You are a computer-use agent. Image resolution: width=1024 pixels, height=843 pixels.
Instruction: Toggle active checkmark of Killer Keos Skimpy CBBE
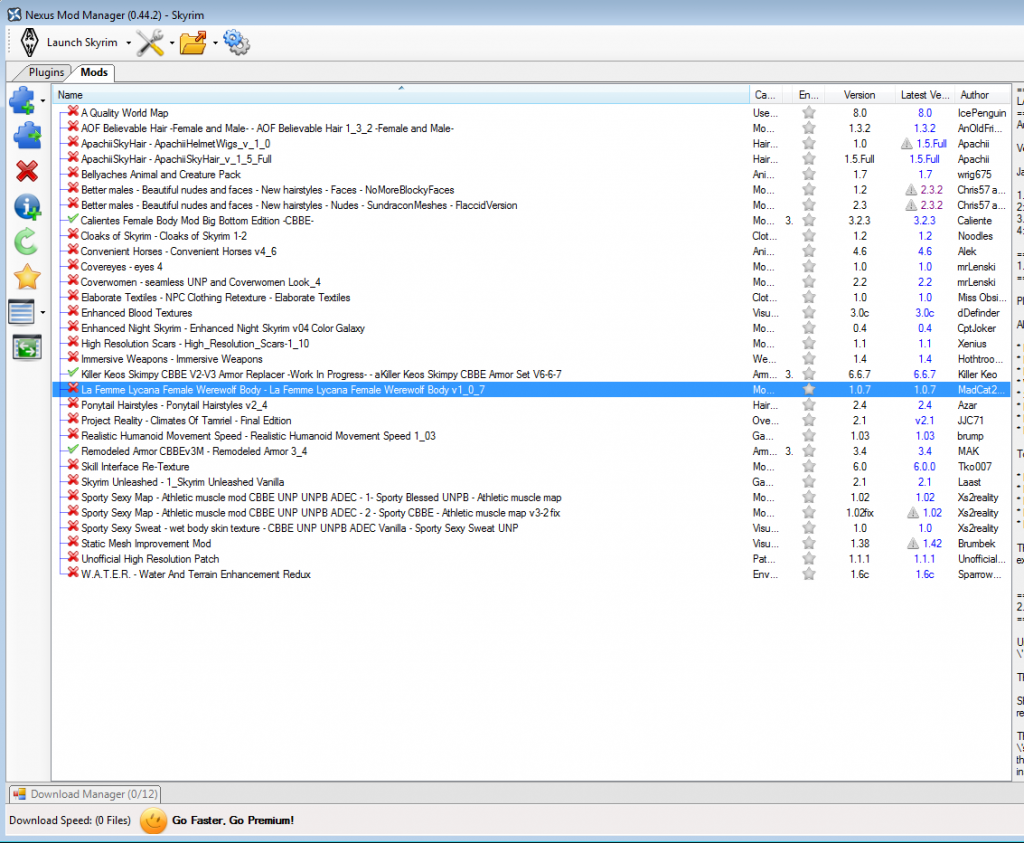[73, 373]
